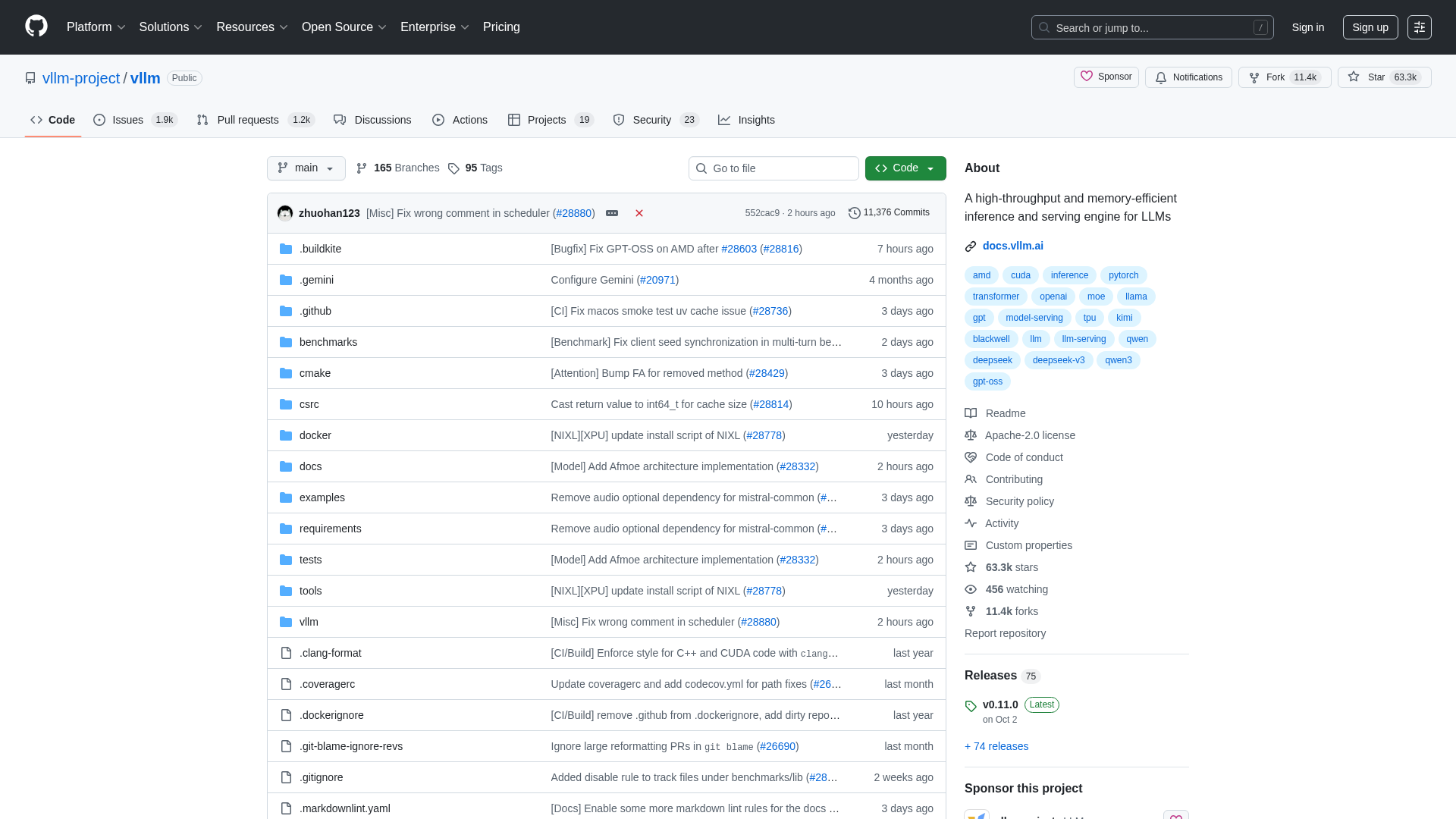
Task: Click the heart icon on the Sponsor button
Action: [1087, 77]
